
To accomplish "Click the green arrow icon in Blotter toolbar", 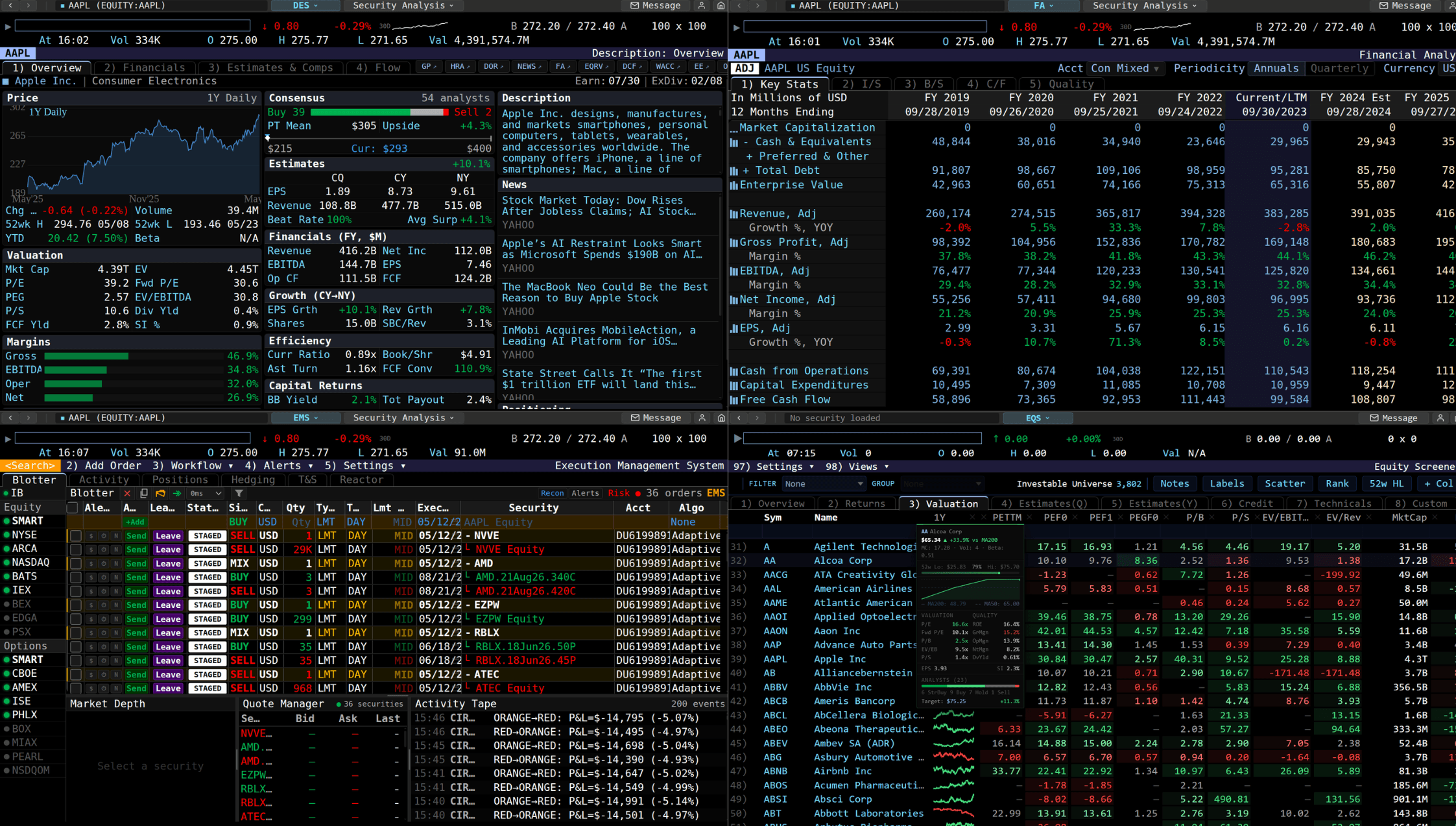I will tap(176, 493).
